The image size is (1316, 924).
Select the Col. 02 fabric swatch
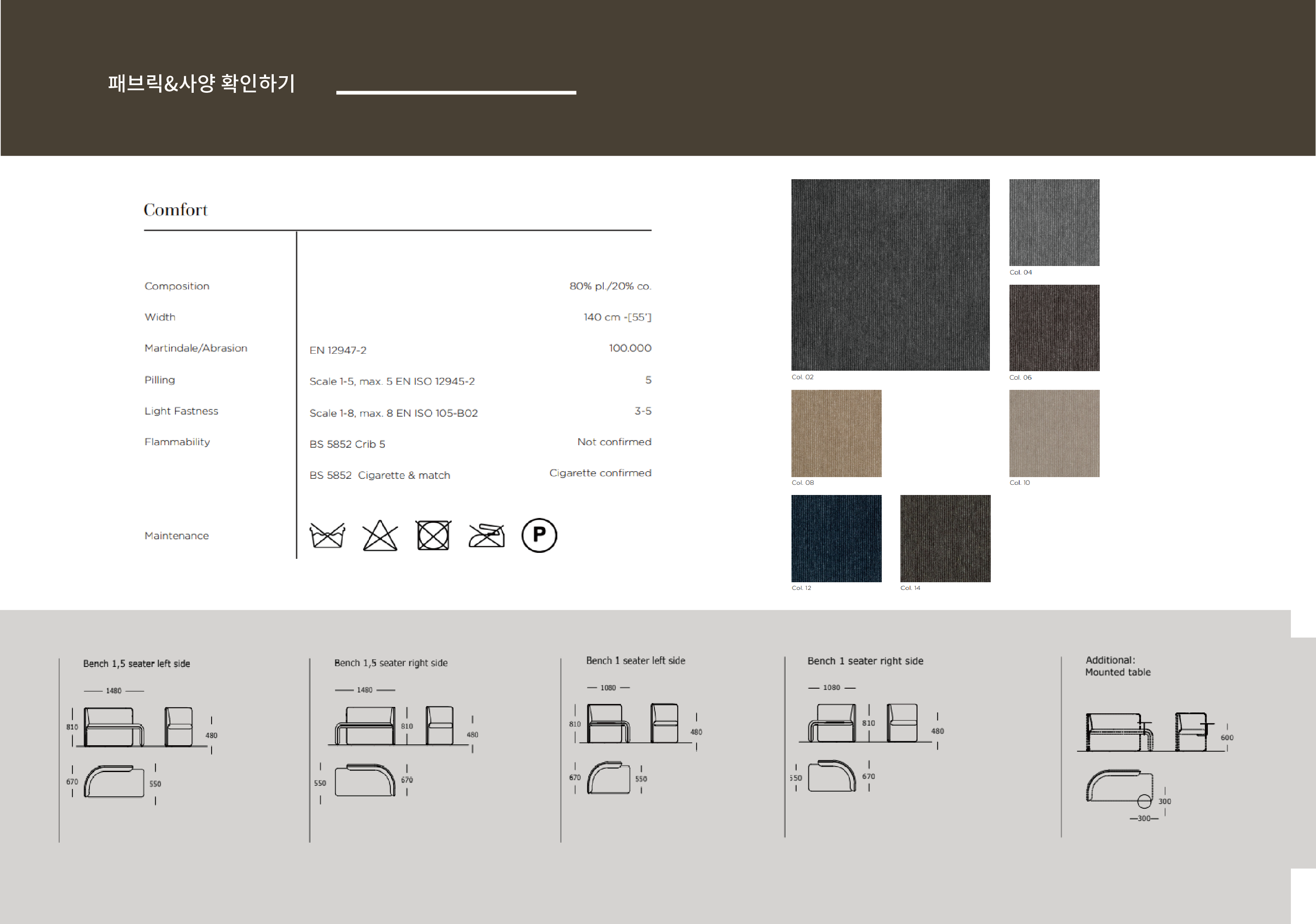pyautogui.click(x=890, y=275)
